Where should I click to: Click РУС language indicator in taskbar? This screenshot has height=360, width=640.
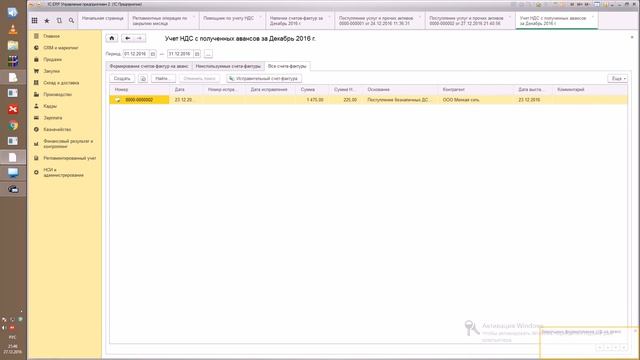click(13, 338)
